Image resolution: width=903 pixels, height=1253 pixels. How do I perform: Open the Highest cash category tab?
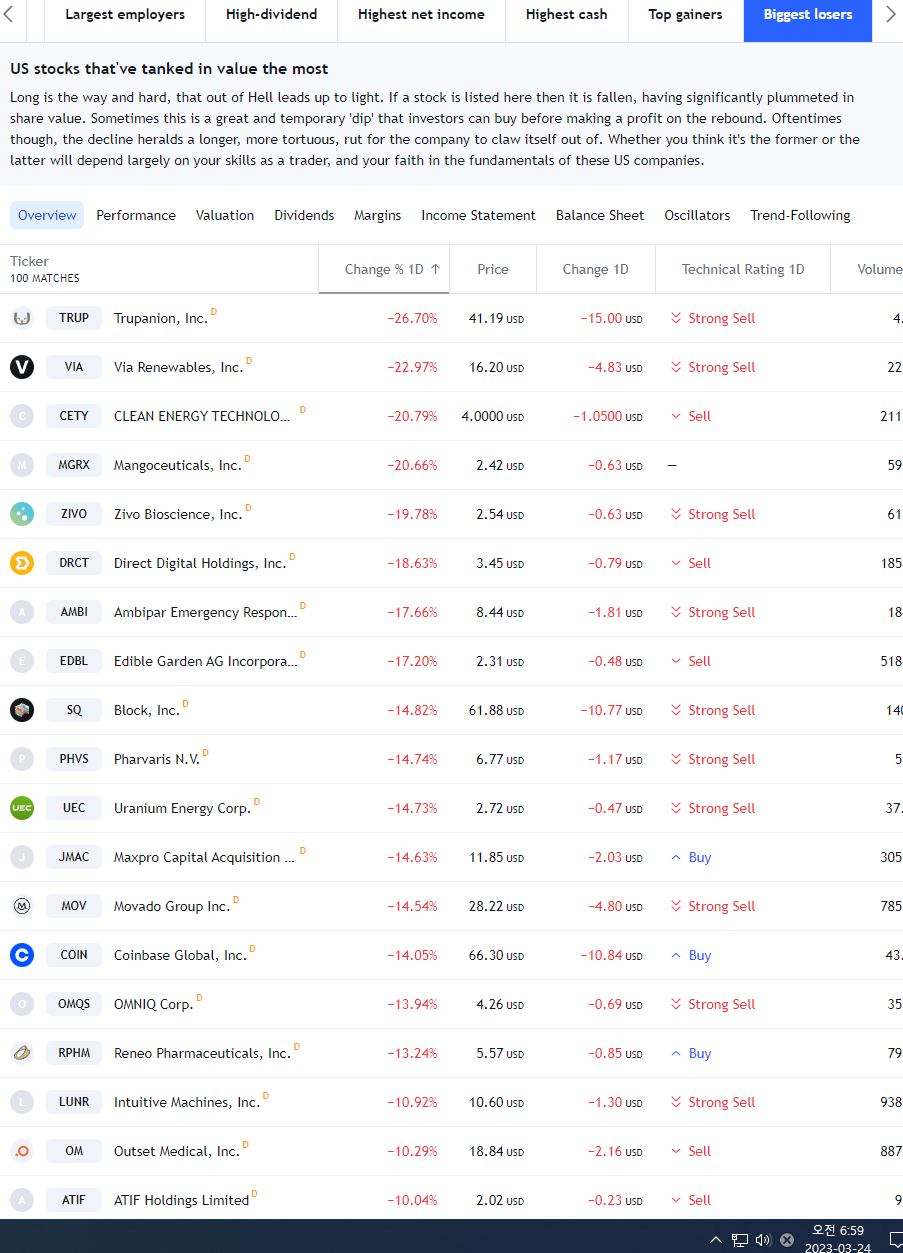point(566,14)
